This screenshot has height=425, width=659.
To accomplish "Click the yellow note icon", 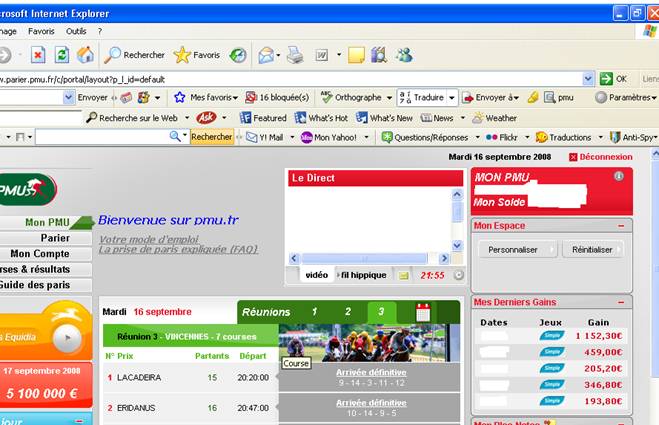I will (x=356, y=55).
